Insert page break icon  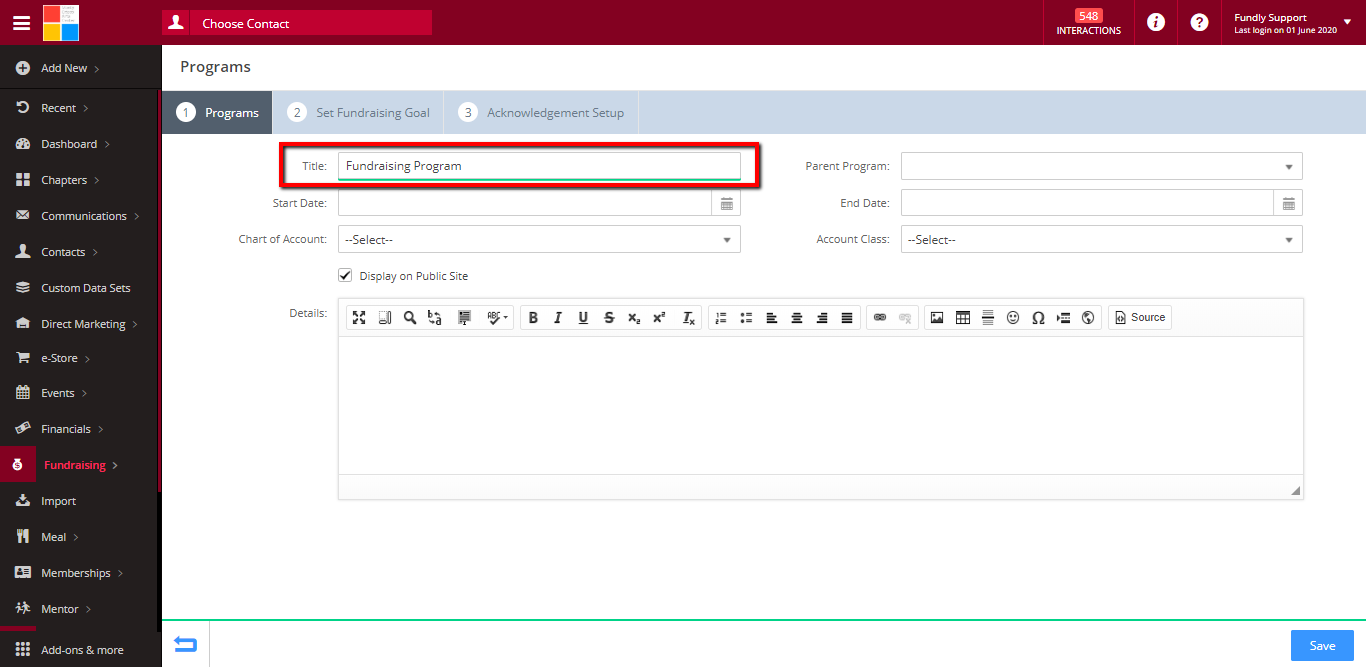pos(1063,317)
